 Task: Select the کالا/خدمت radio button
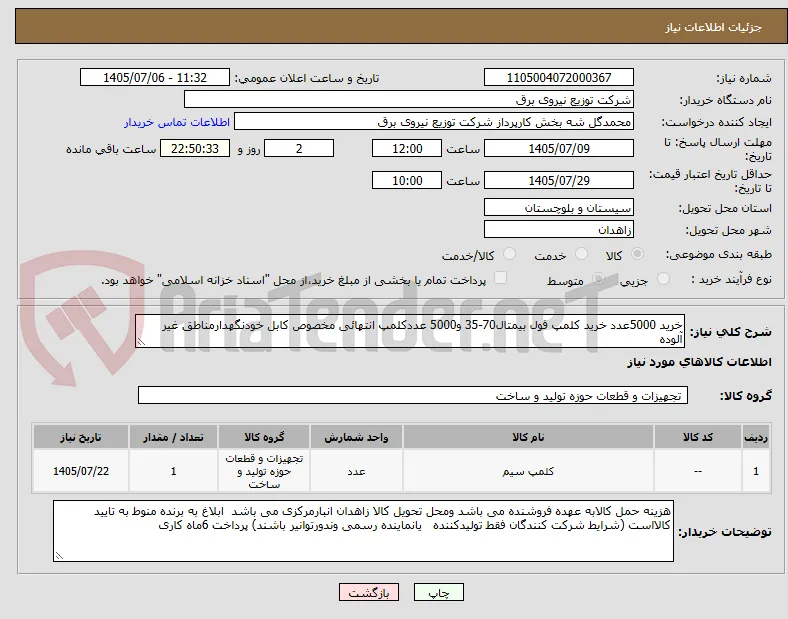click(510, 254)
